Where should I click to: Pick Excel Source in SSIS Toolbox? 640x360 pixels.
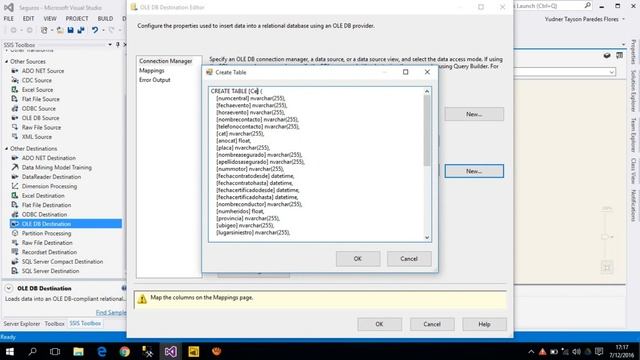pos(38,90)
